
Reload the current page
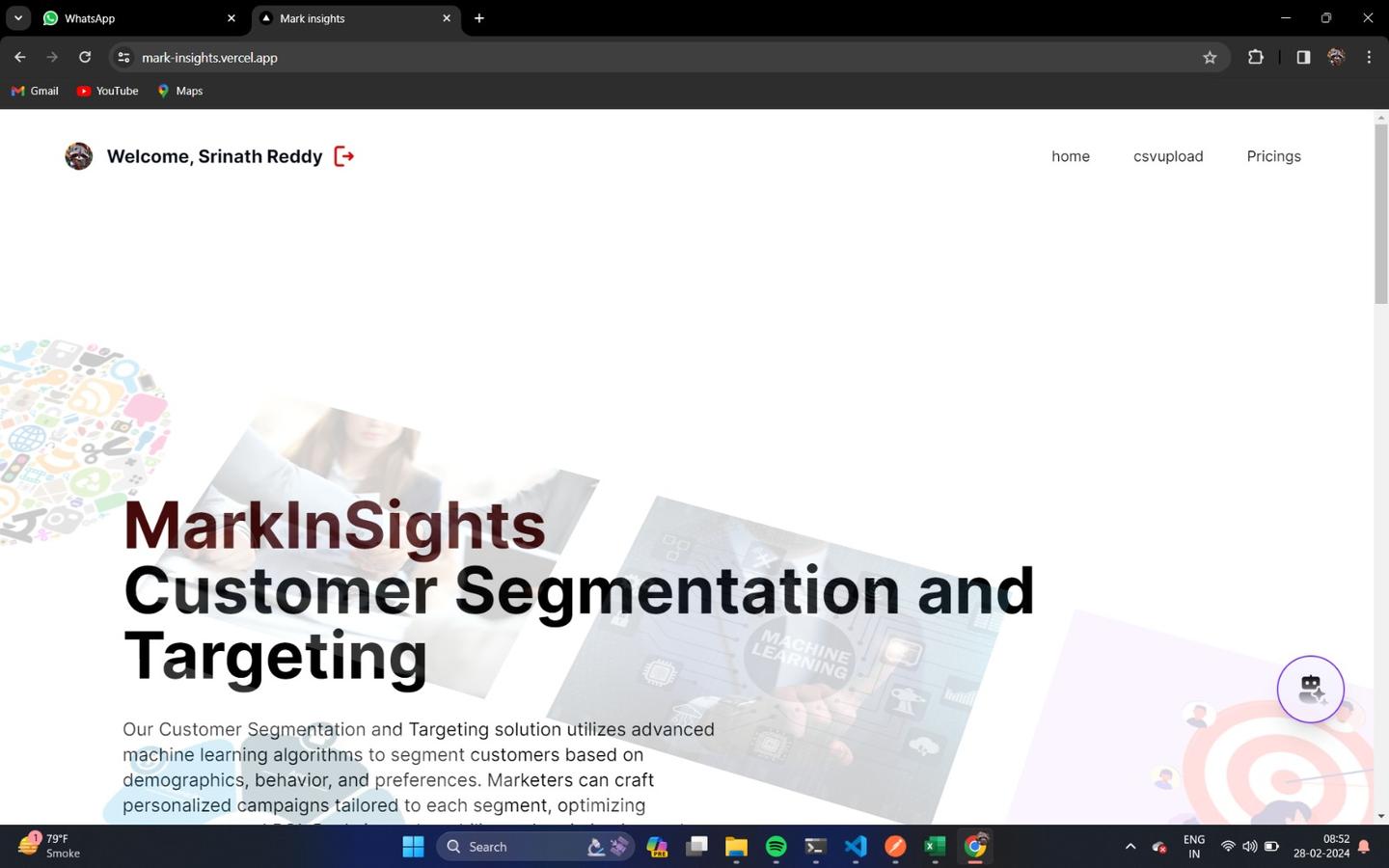pyautogui.click(x=85, y=57)
